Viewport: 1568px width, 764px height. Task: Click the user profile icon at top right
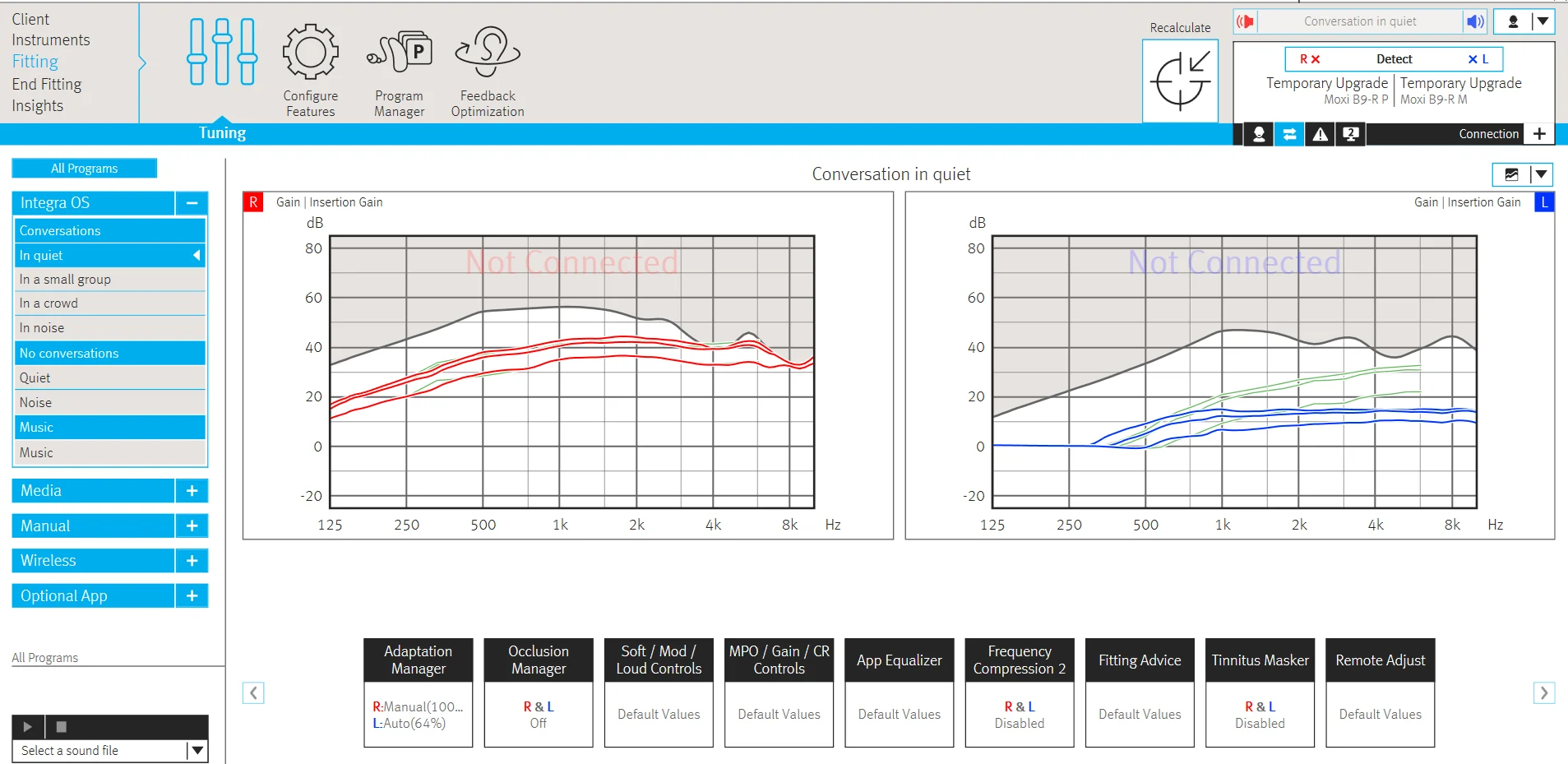coord(1513,21)
